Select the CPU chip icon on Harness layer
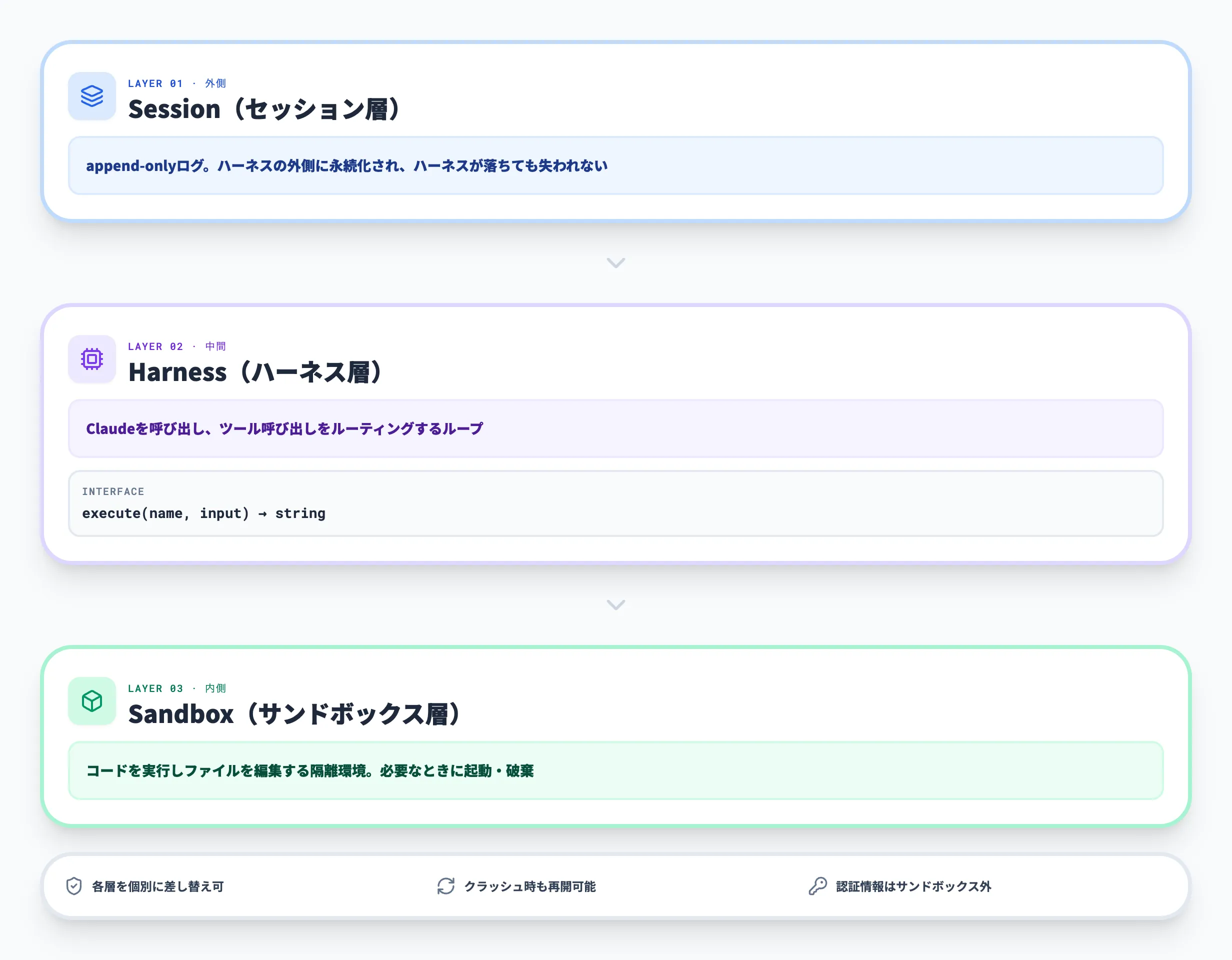Screen dimensions: 1232x960 click(x=91, y=359)
